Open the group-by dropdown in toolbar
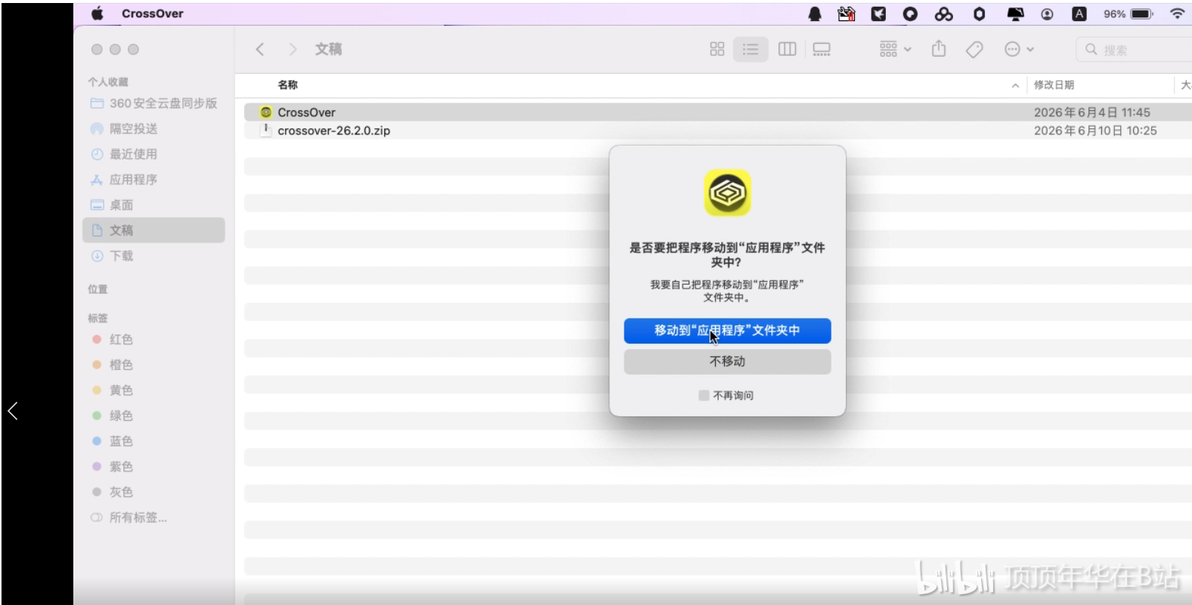Image resolution: width=1192 pixels, height=605 pixels. [895, 49]
